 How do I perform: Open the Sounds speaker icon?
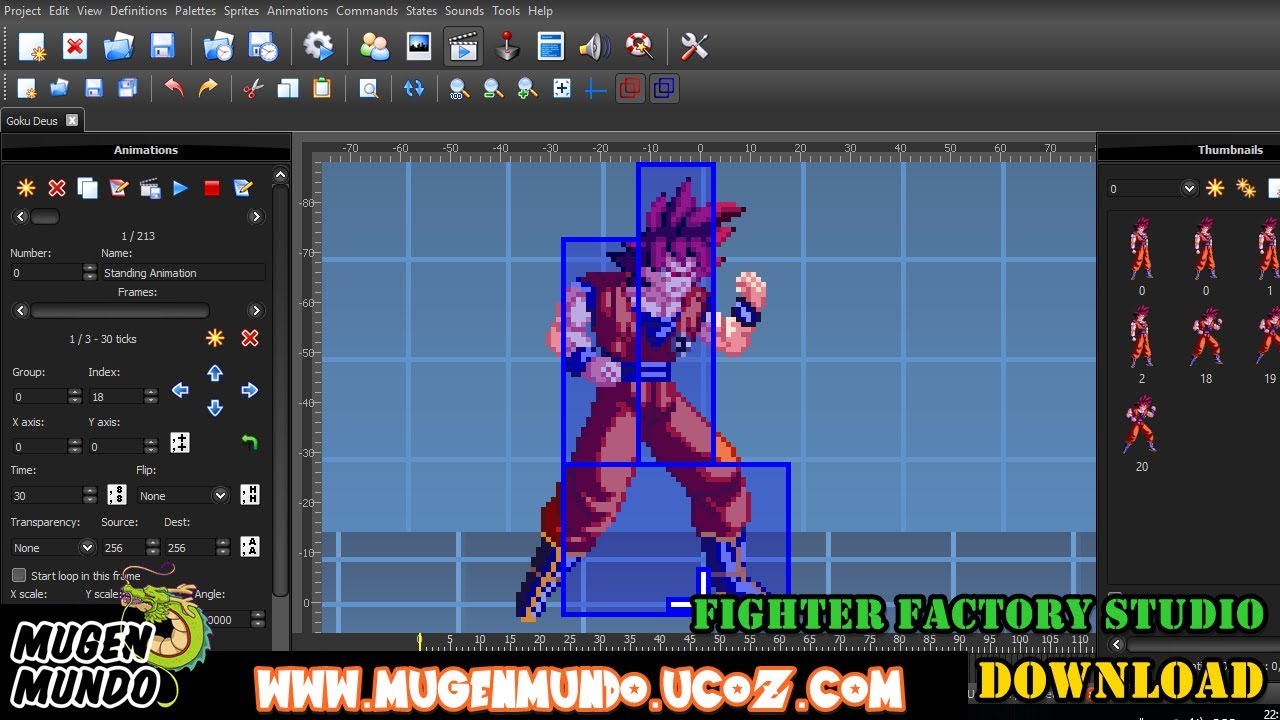click(595, 46)
